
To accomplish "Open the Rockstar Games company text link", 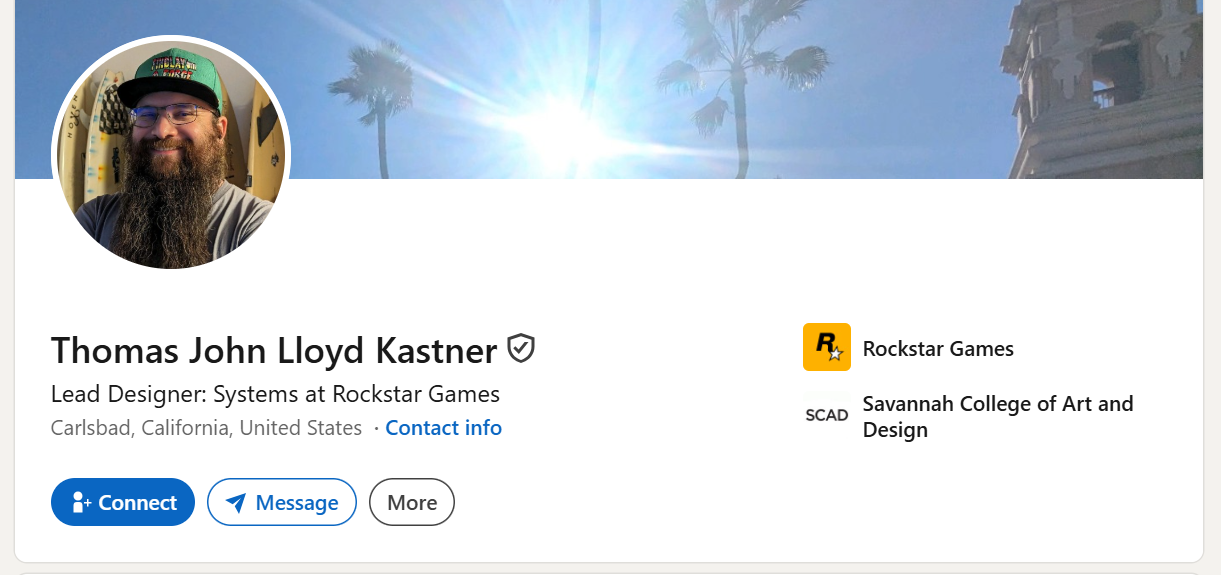I will click(x=938, y=349).
